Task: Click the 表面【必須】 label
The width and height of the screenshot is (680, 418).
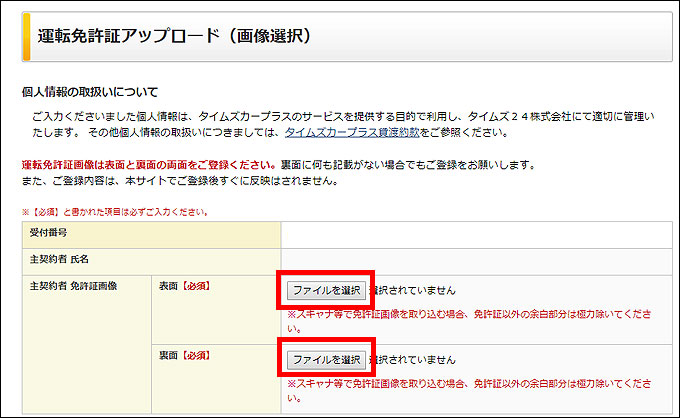Action: pyautogui.click(x=185, y=286)
